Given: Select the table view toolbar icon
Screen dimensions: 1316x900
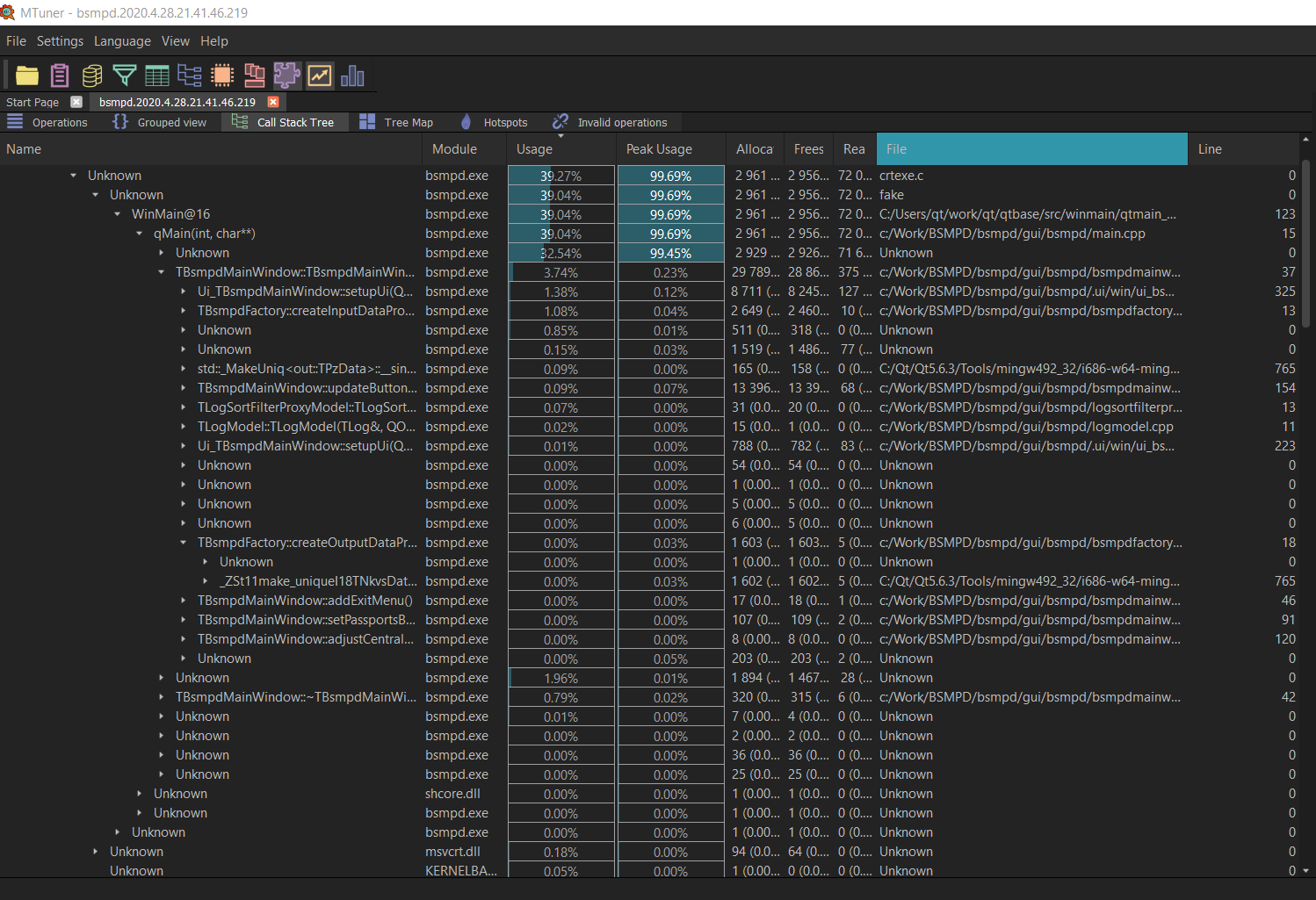Looking at the screenshot, I should click(156, 76).
